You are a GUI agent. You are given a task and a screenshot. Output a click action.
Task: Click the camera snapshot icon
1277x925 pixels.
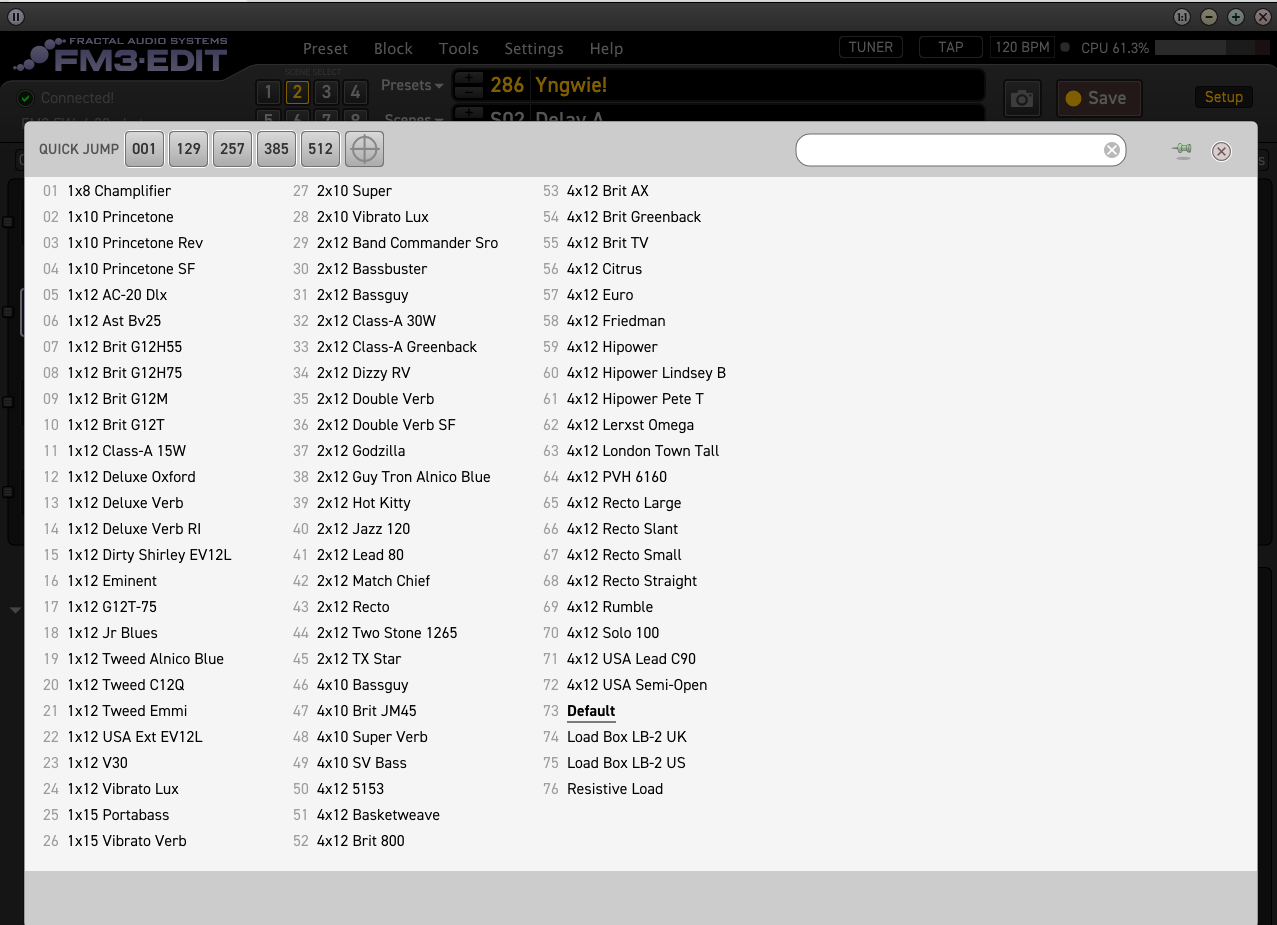point(1021,98)
